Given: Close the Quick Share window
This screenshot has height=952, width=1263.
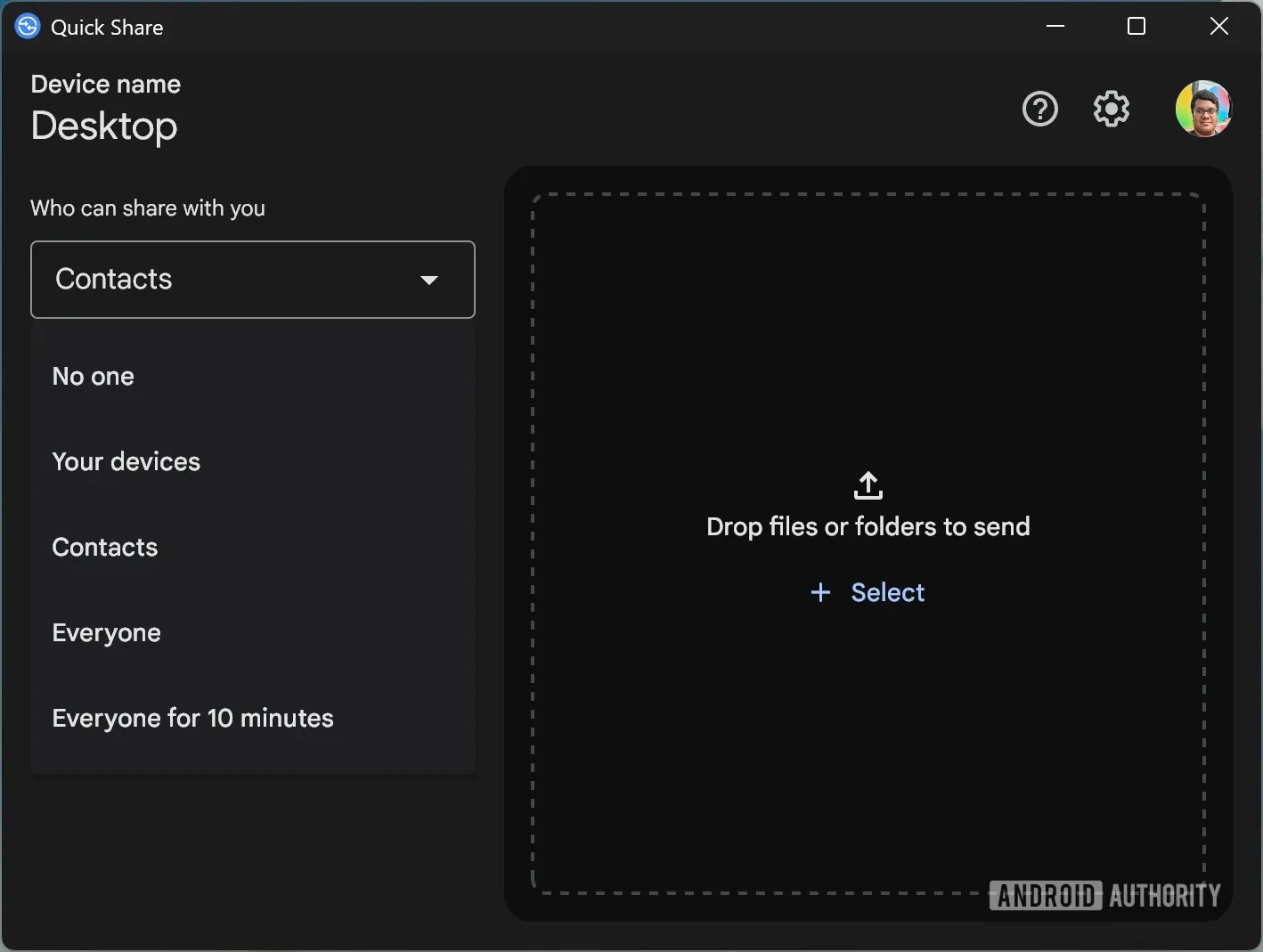Looking at the screenshot, I should pyautogui.click(x=1218, y=27).
